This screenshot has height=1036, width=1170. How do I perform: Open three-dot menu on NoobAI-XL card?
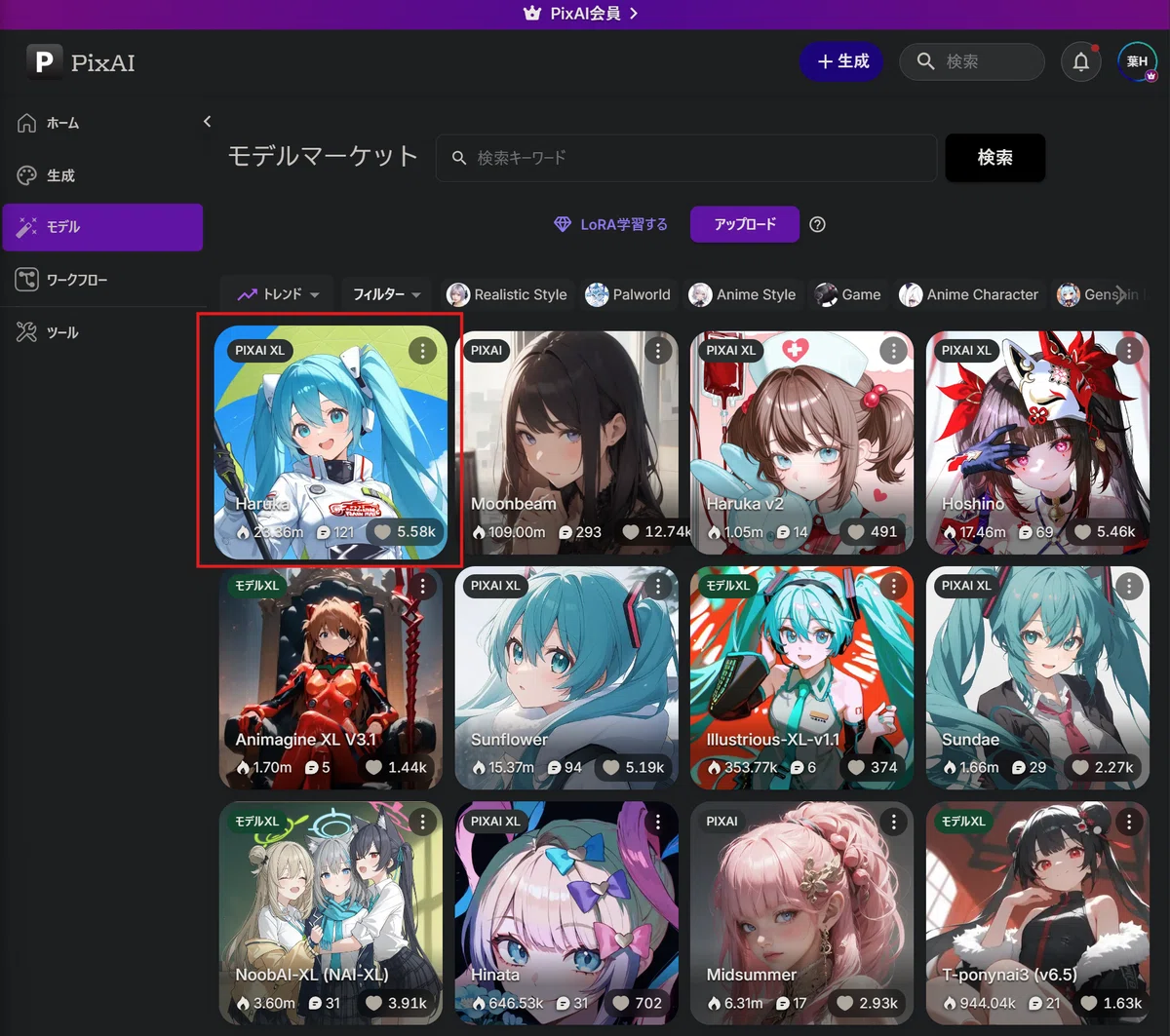point(422,822)
